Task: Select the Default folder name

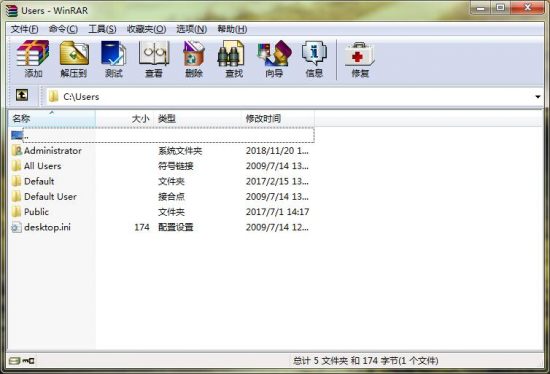Action: 39,181
